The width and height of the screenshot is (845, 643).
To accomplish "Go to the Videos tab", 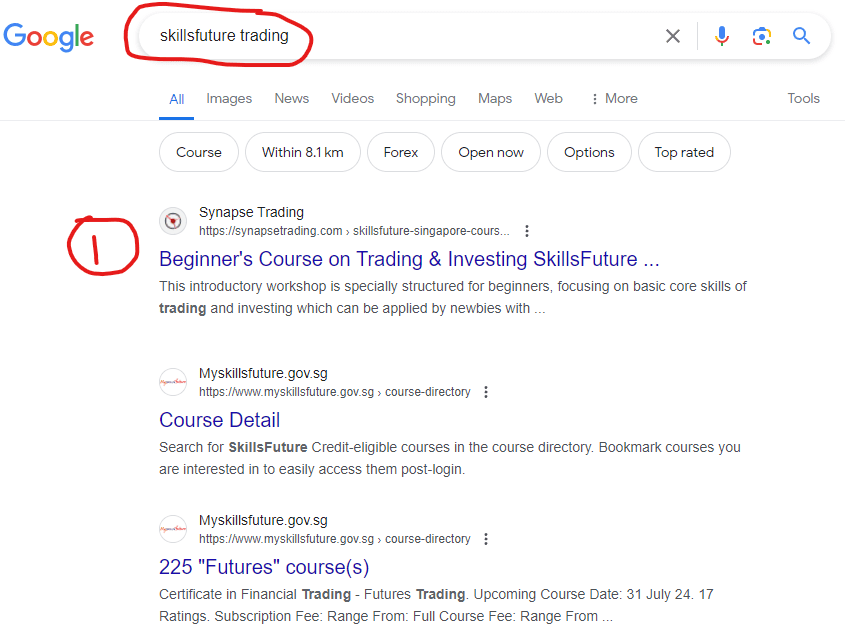I will 352,98.
